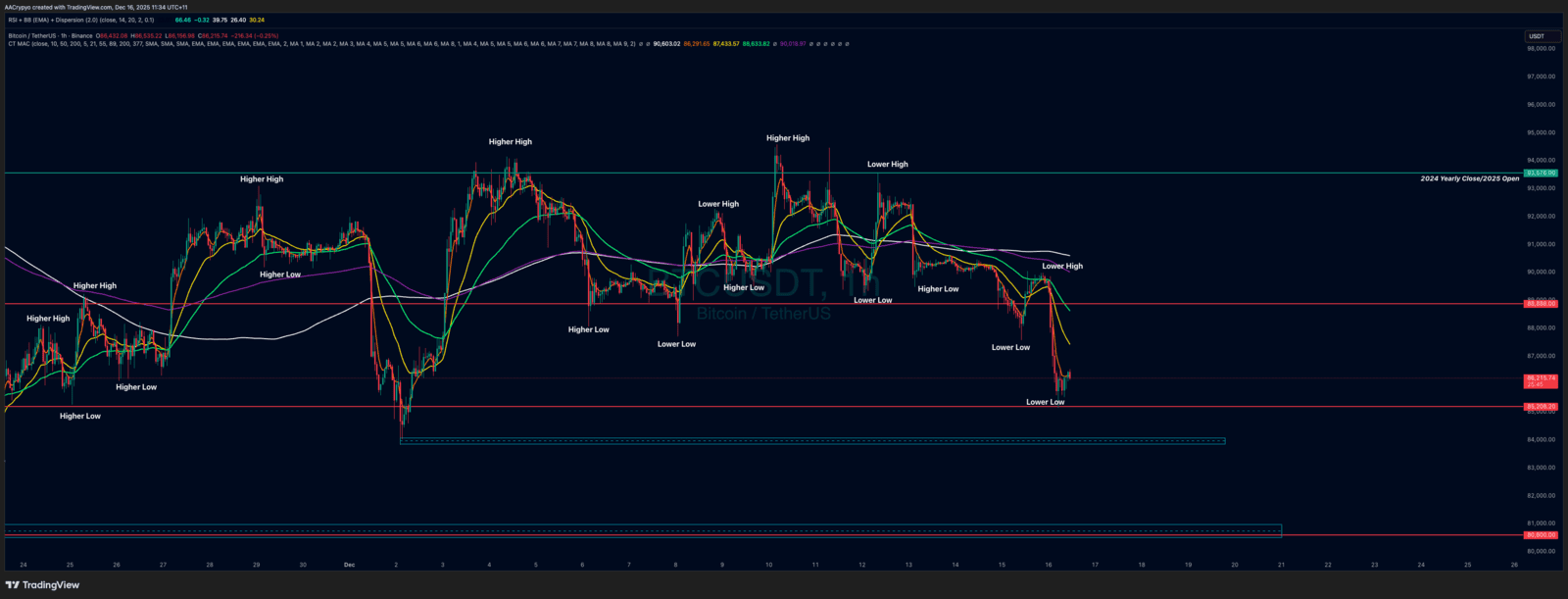Viewport: 1568px width, 599px height.
Task: Click the TradingView logo at bottom left
Action: pos(42,585)
